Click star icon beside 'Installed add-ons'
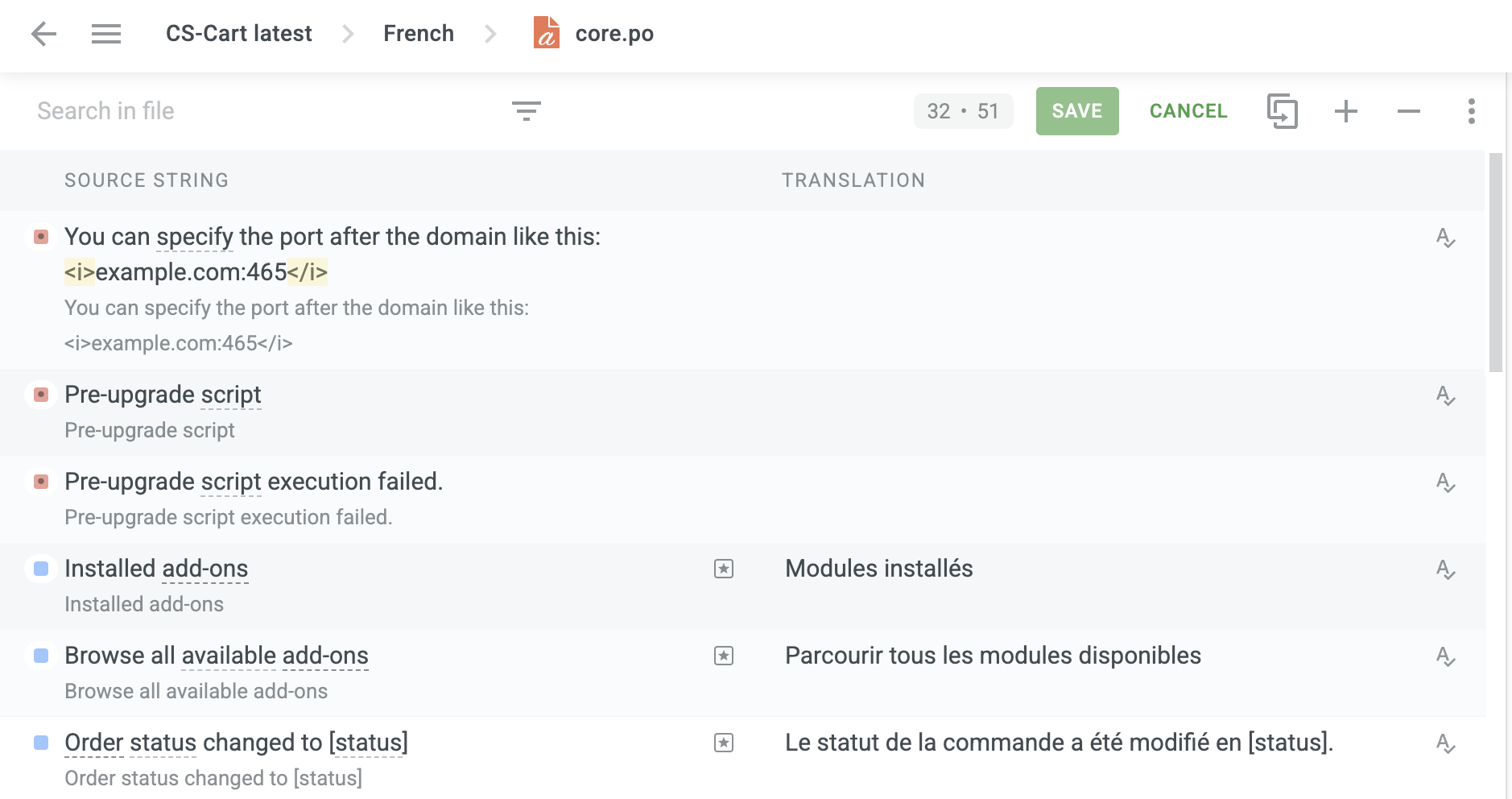The height and width of the screenshot is (799, 1512). click(724, 569)
